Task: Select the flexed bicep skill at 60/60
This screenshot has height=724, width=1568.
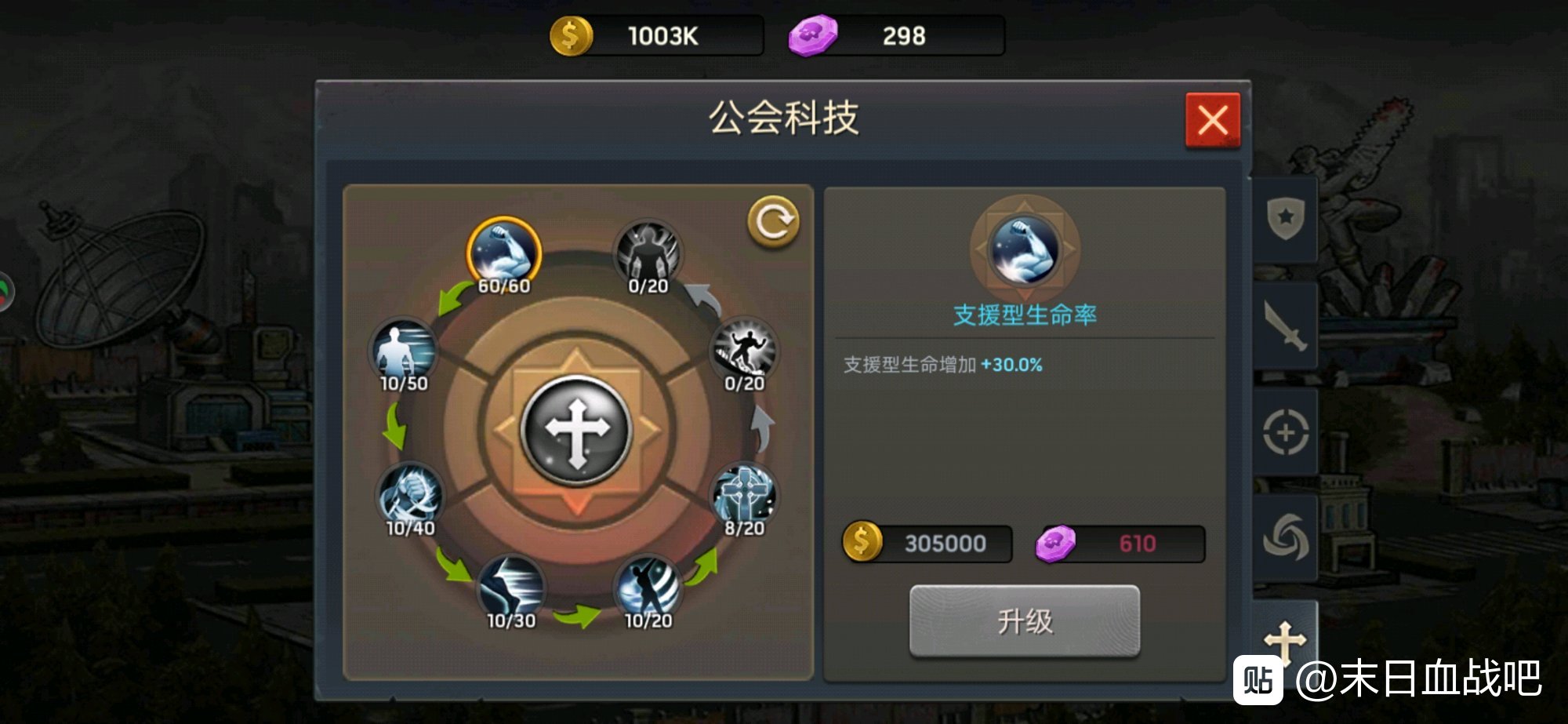Action: point(504,253)
